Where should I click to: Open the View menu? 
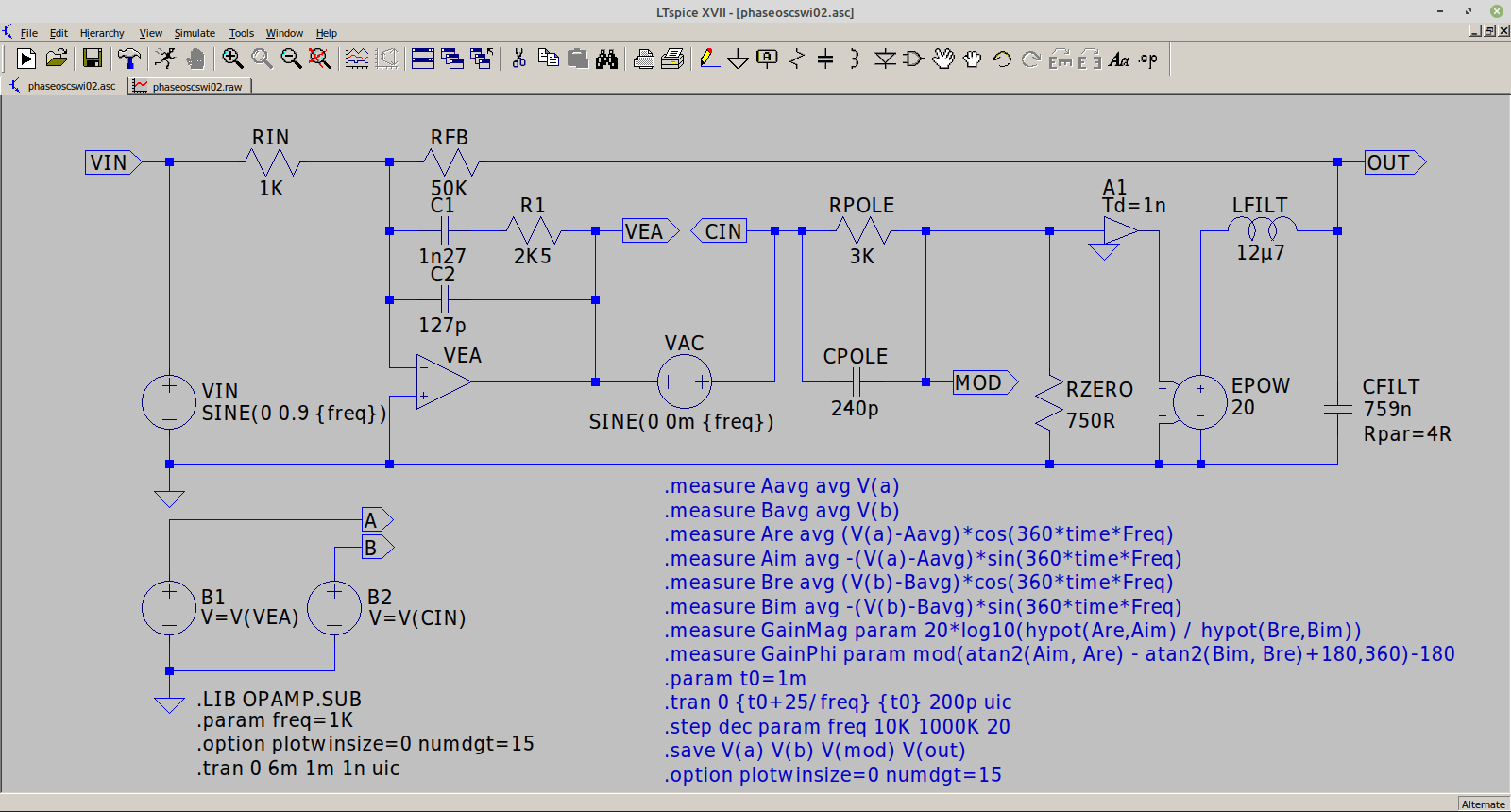pyautogui.click(x=151, y=33)
